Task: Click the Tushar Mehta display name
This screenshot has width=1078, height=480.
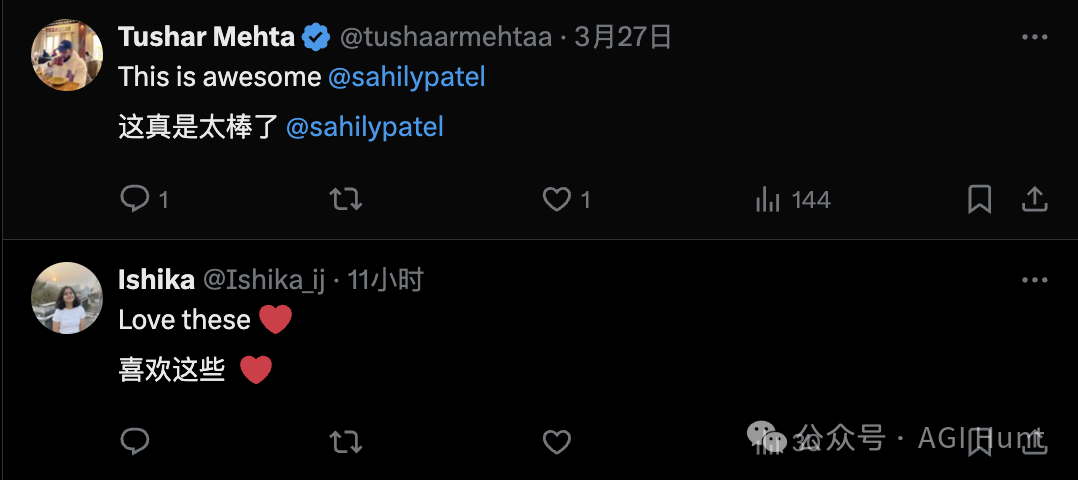Action: pyautogui.click(x=206, y=38)
